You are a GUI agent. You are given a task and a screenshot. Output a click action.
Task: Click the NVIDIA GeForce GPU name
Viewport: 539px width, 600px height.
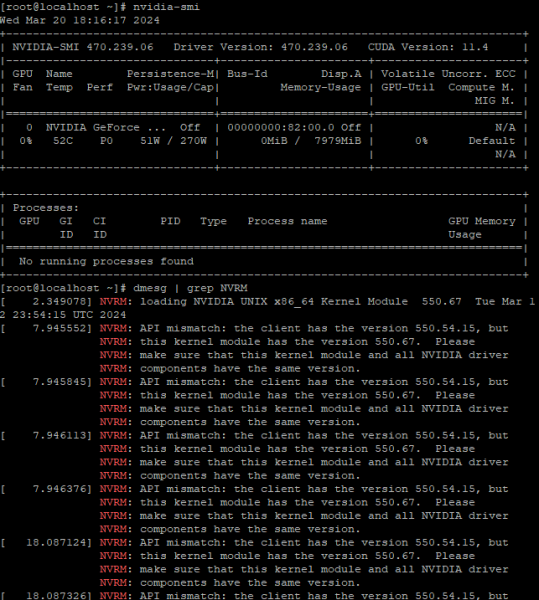pyautogui.click(x=106, y=127)
